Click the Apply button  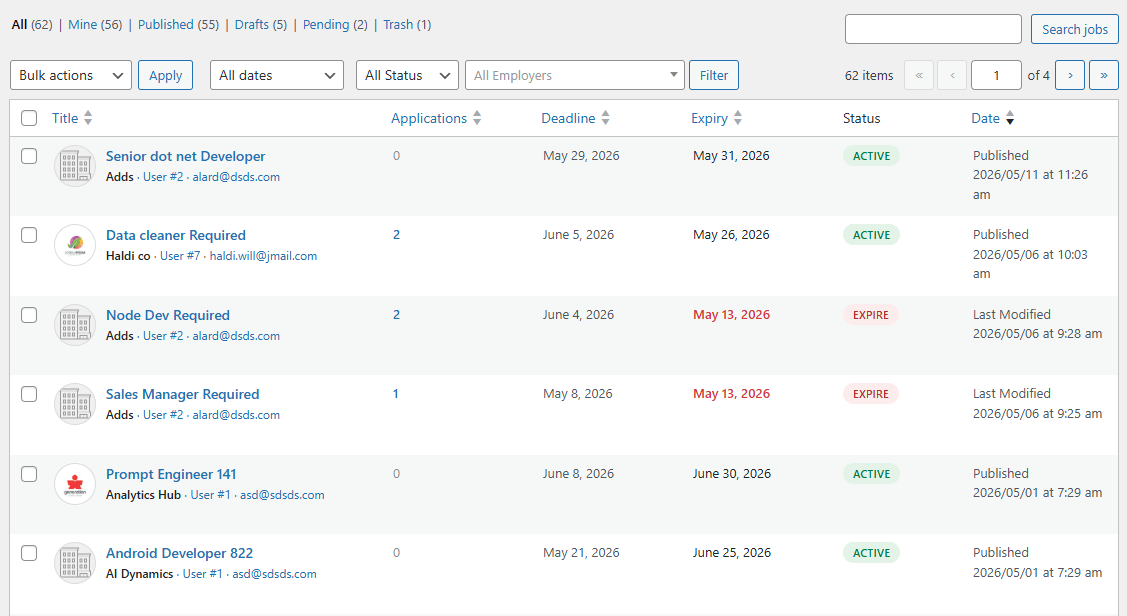coord(165,75)
